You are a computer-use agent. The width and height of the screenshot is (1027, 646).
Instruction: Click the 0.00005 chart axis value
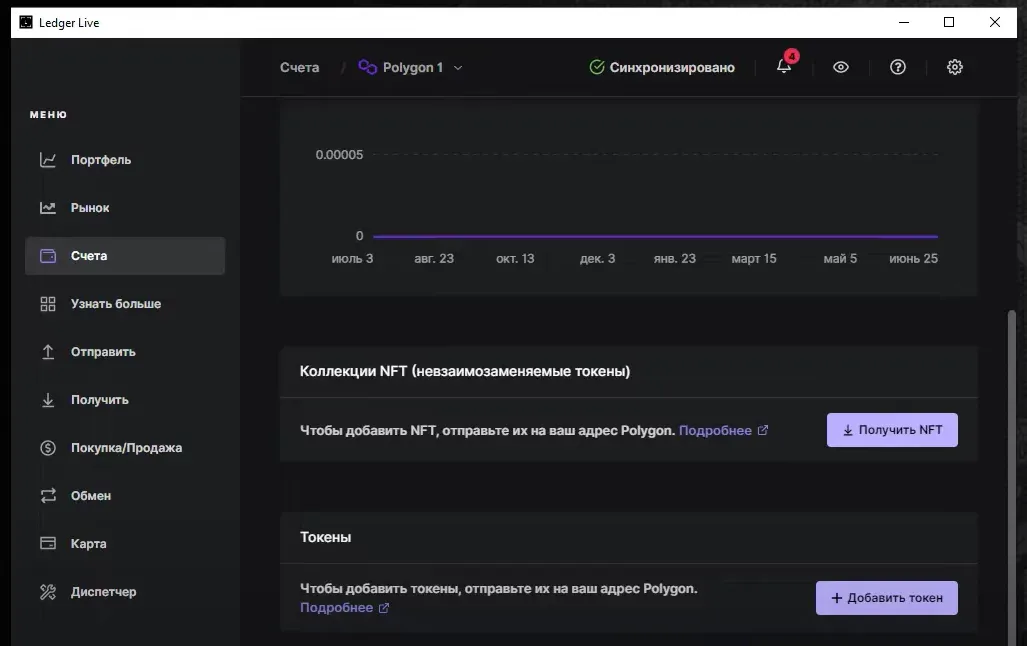click(339, 155)
